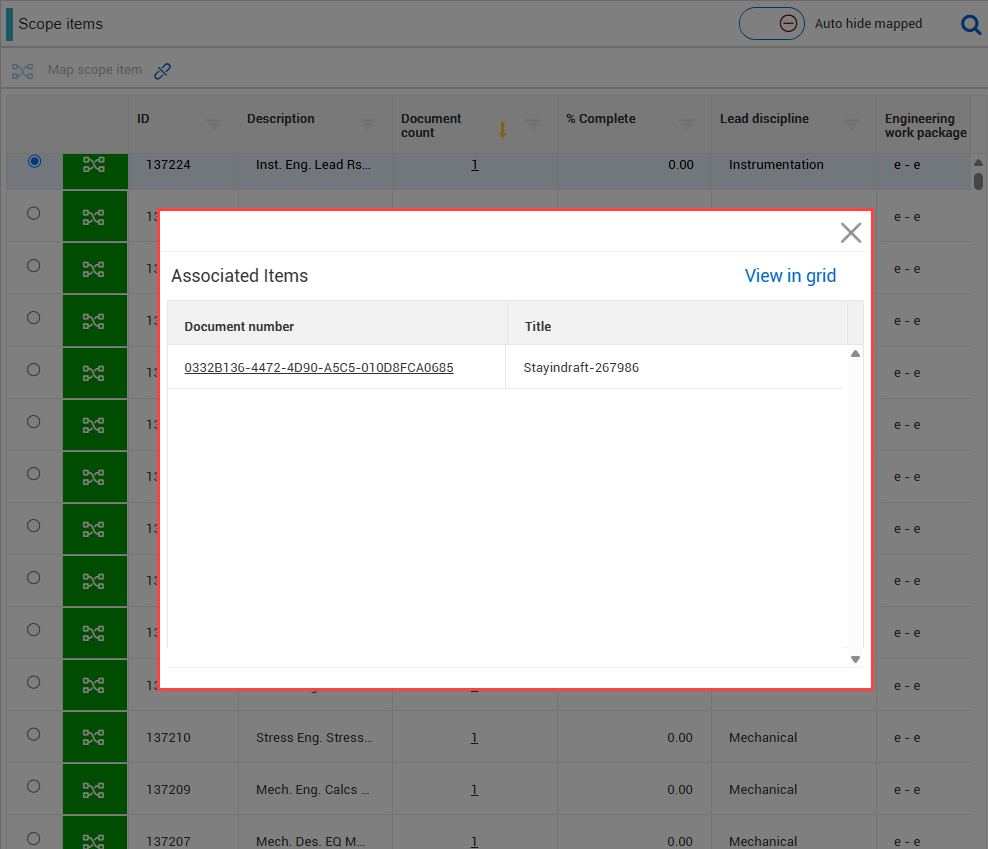Select radio button for row 137210

tap(34, 734)
